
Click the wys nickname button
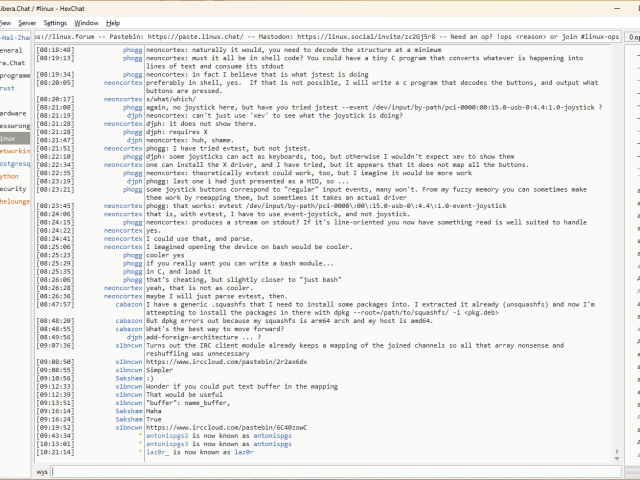coord(42,469)
